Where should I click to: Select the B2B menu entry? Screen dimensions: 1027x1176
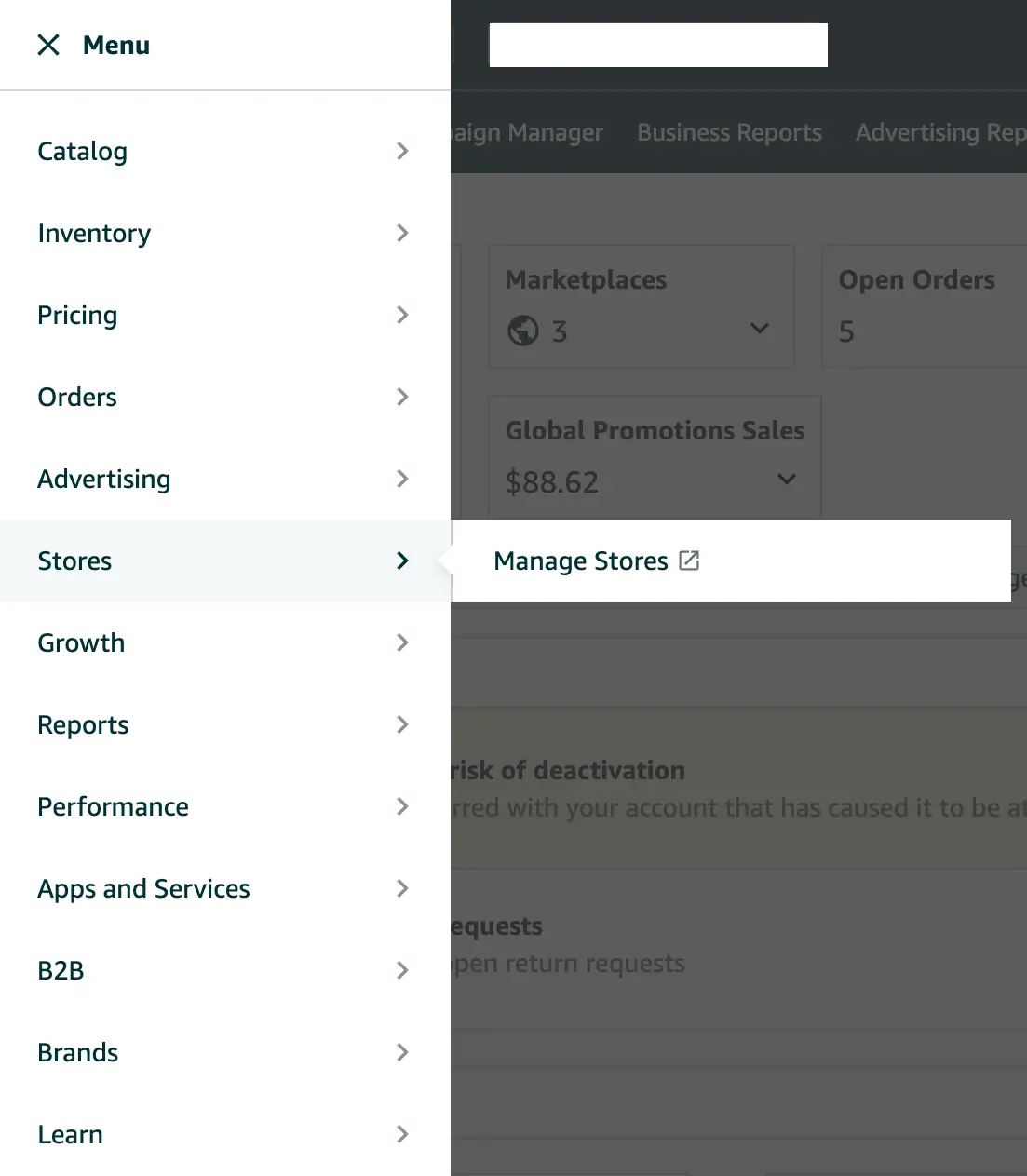60,970
